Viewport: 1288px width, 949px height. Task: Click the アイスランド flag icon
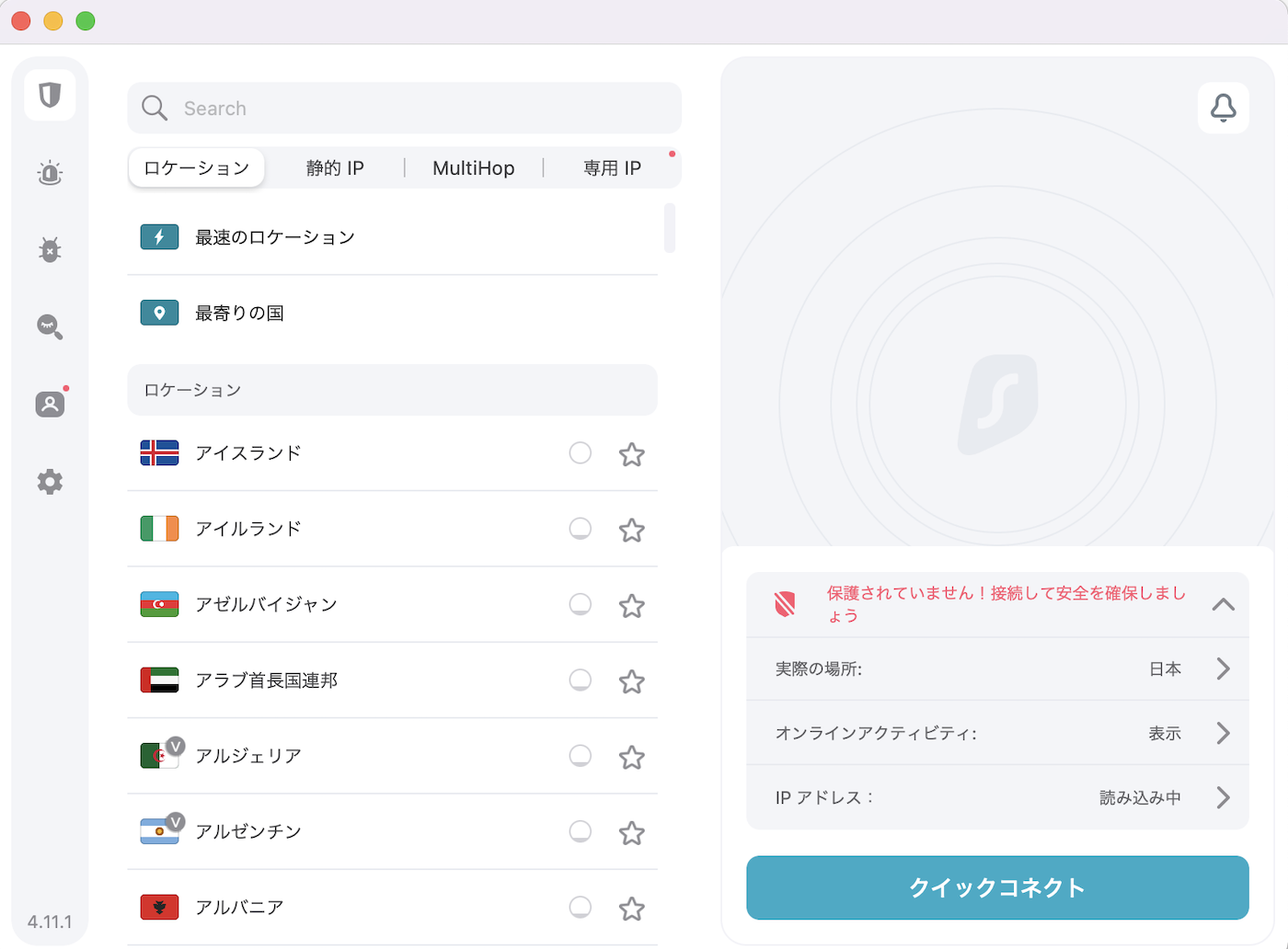pyautogui.click(x=159, y=452)
